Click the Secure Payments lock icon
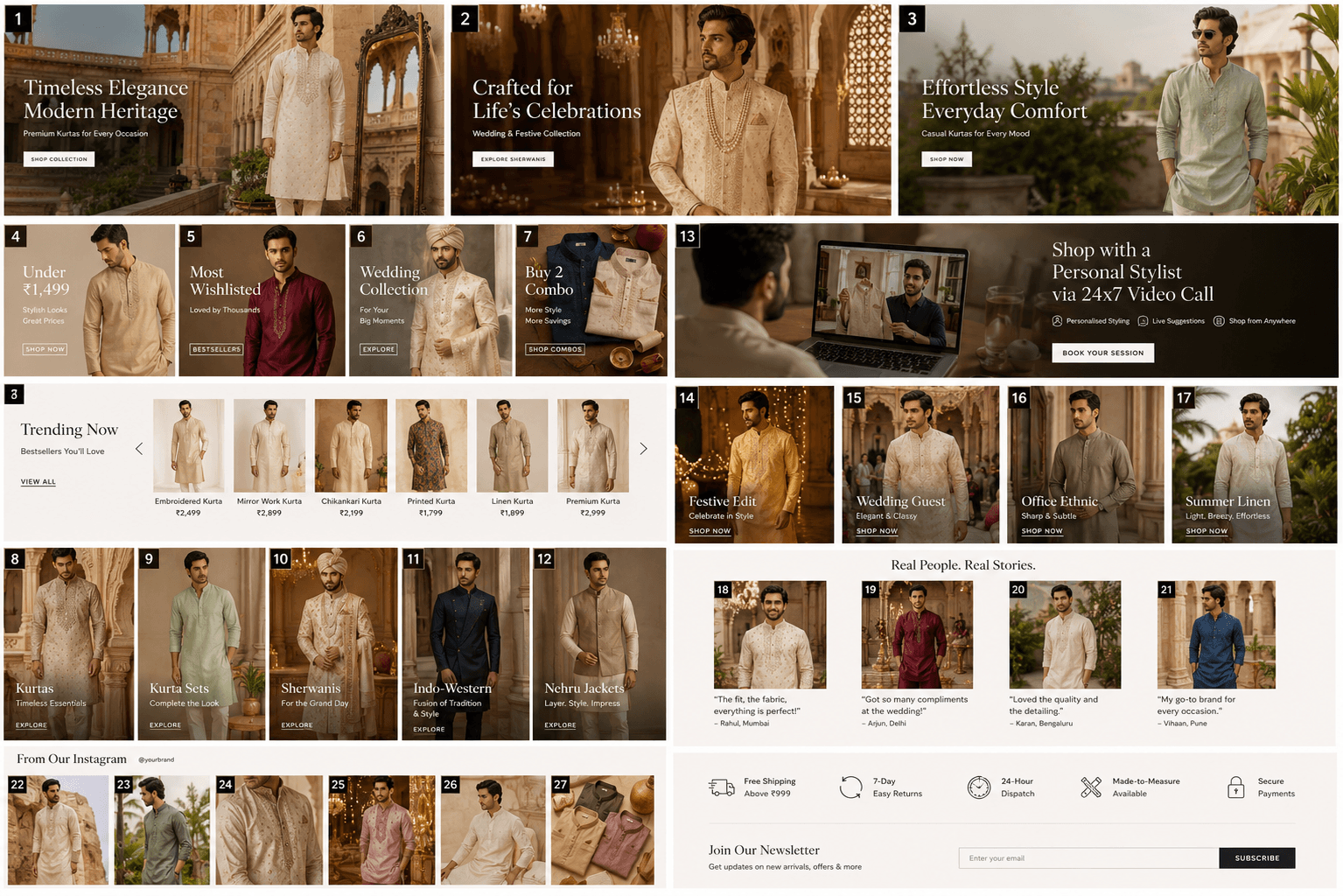 coord(1235,787)
